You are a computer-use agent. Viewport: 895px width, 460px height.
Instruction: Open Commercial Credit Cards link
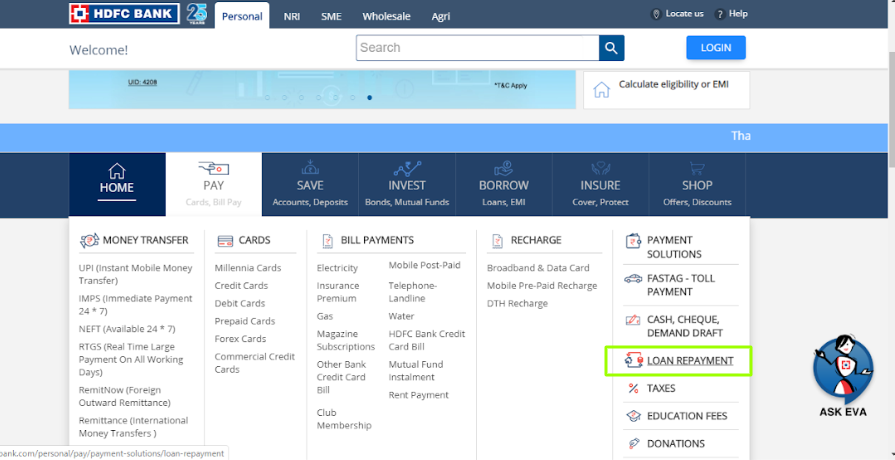click(255, 363)
